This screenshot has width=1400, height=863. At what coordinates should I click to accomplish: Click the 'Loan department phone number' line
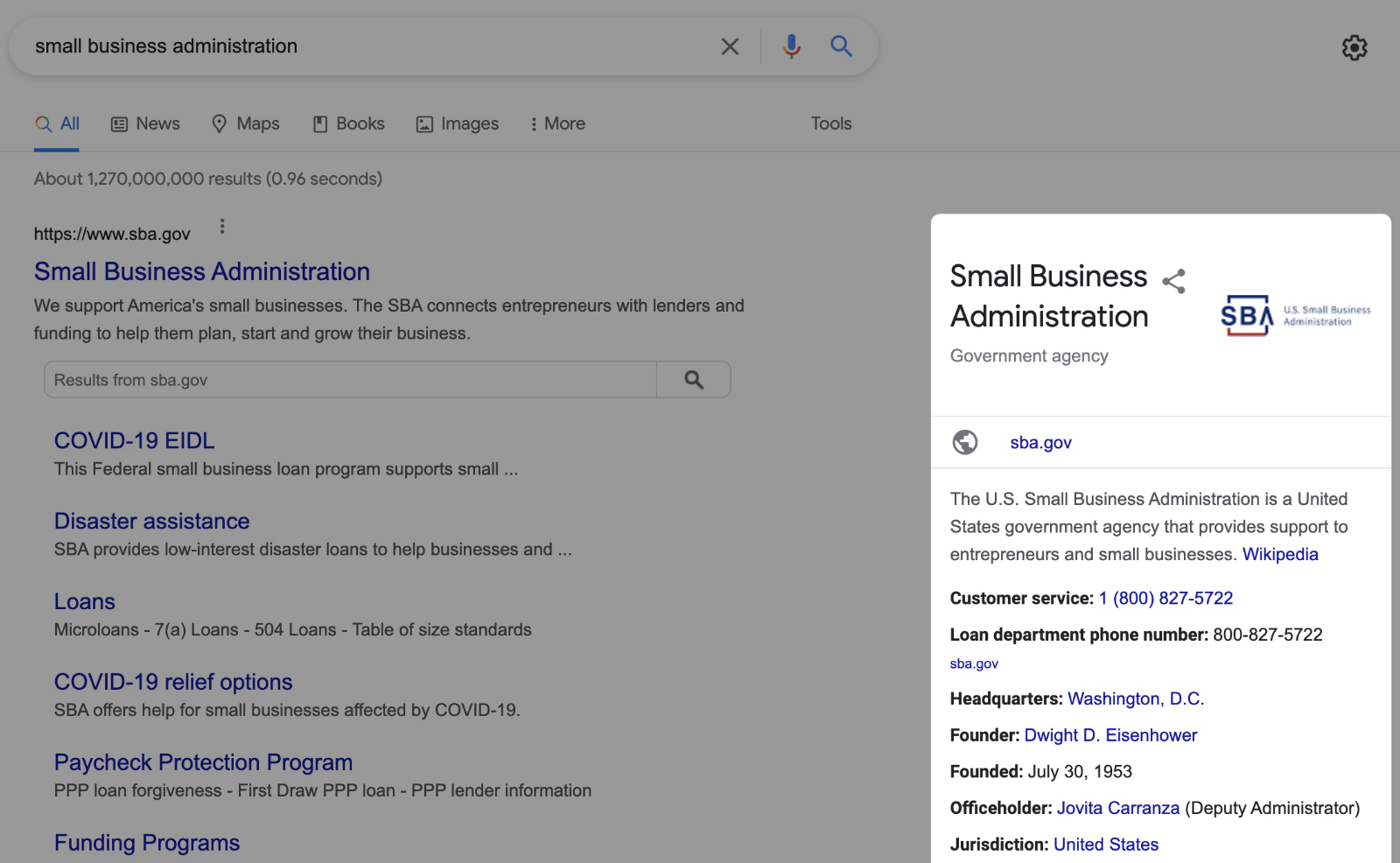tap(1137, 635)
